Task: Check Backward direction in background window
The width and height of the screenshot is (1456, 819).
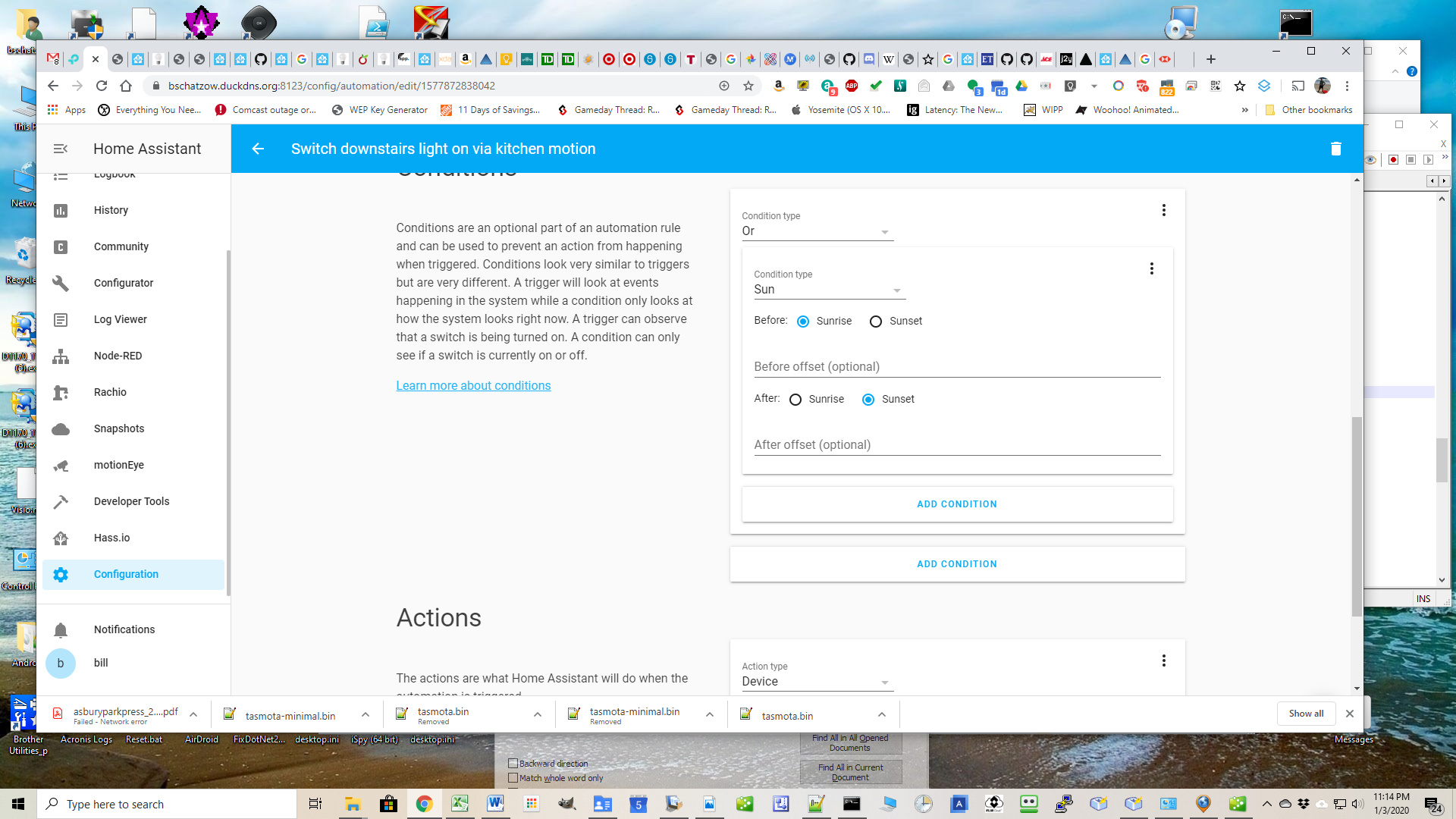Action: [x=513, y=764]
